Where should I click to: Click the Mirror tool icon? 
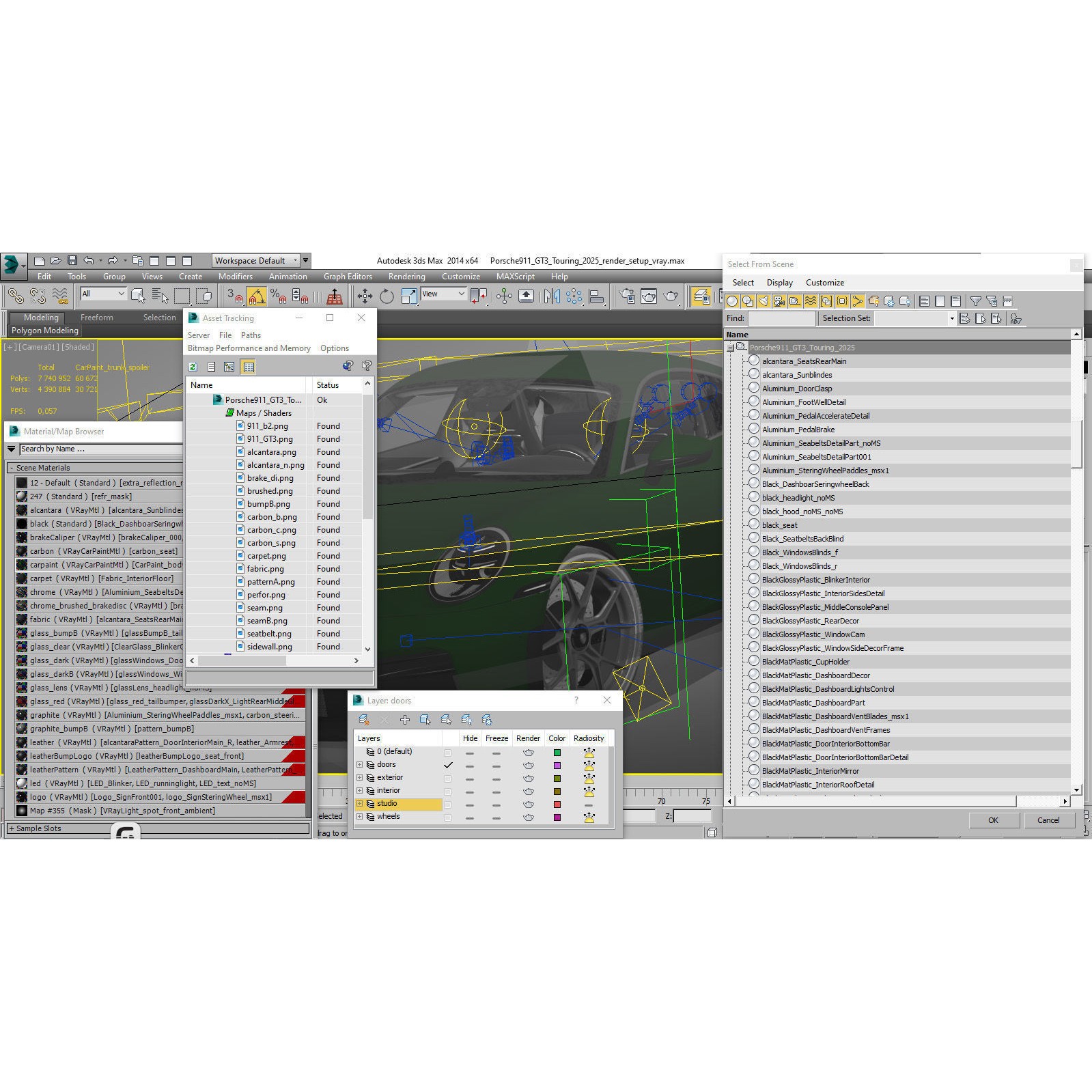coord(552,296)
